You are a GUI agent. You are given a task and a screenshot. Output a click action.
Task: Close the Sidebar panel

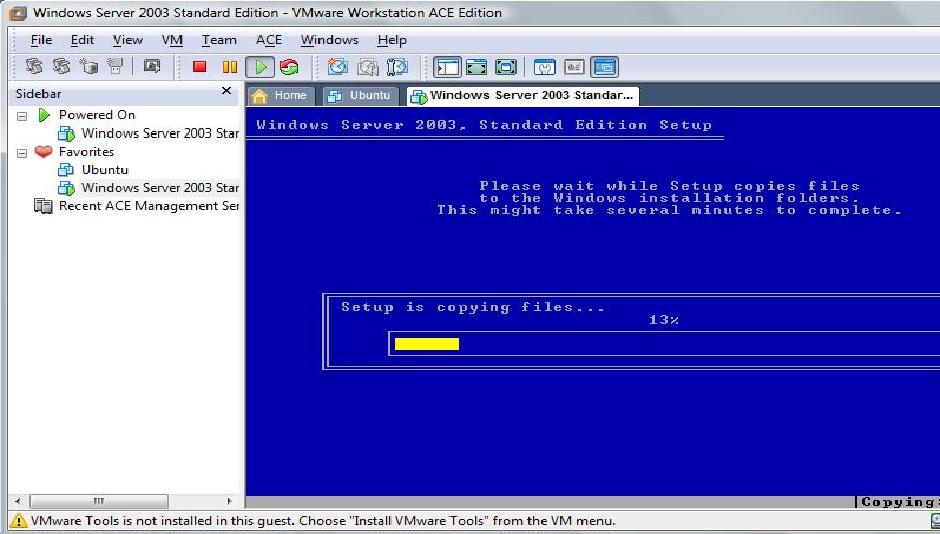(227, 90)
